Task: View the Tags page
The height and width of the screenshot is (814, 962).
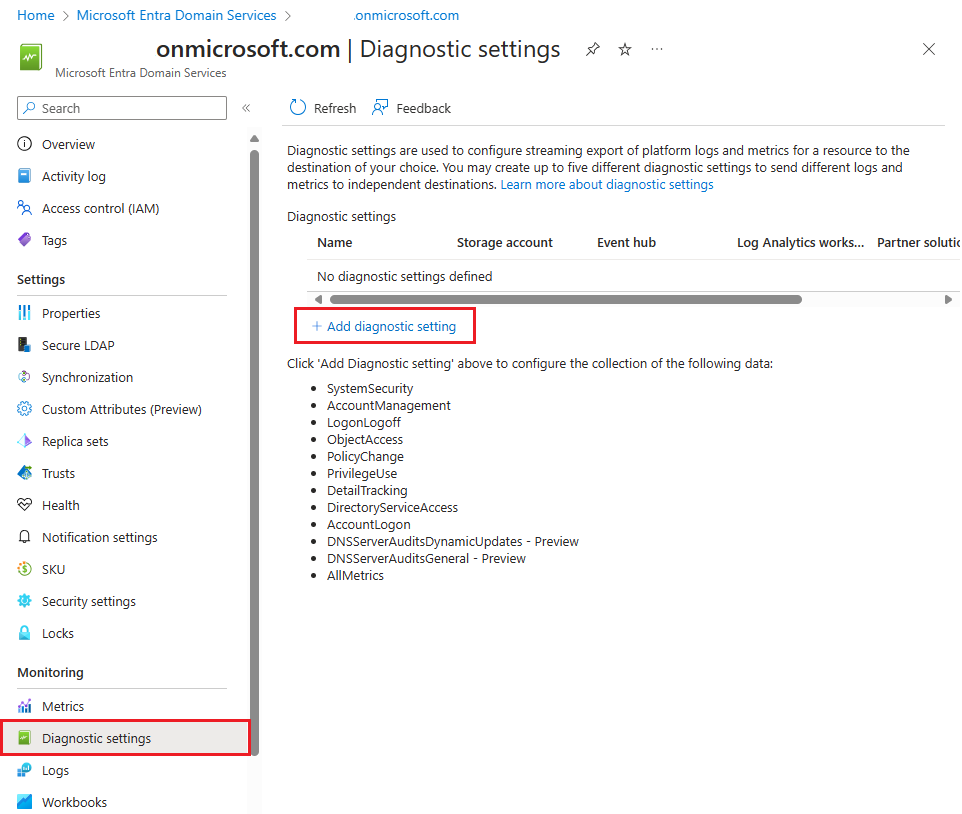Action: point(53,240)
